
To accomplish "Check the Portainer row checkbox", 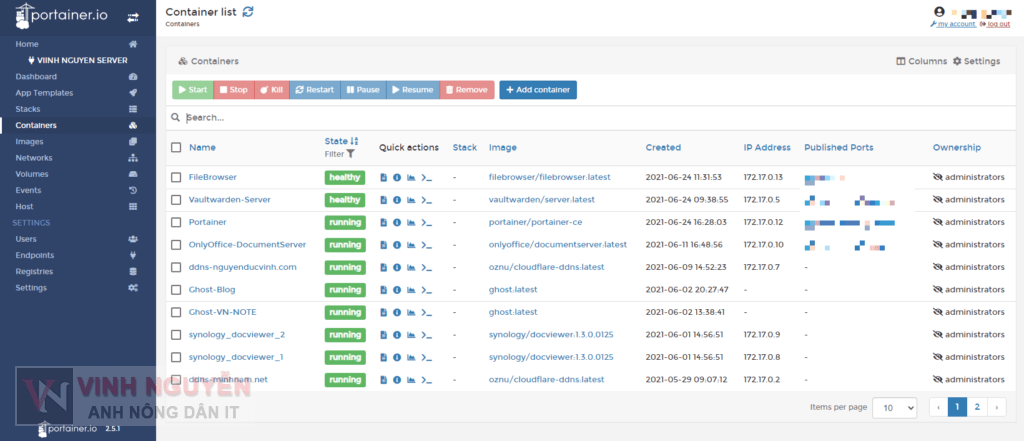I will click(x=176, y=222).
